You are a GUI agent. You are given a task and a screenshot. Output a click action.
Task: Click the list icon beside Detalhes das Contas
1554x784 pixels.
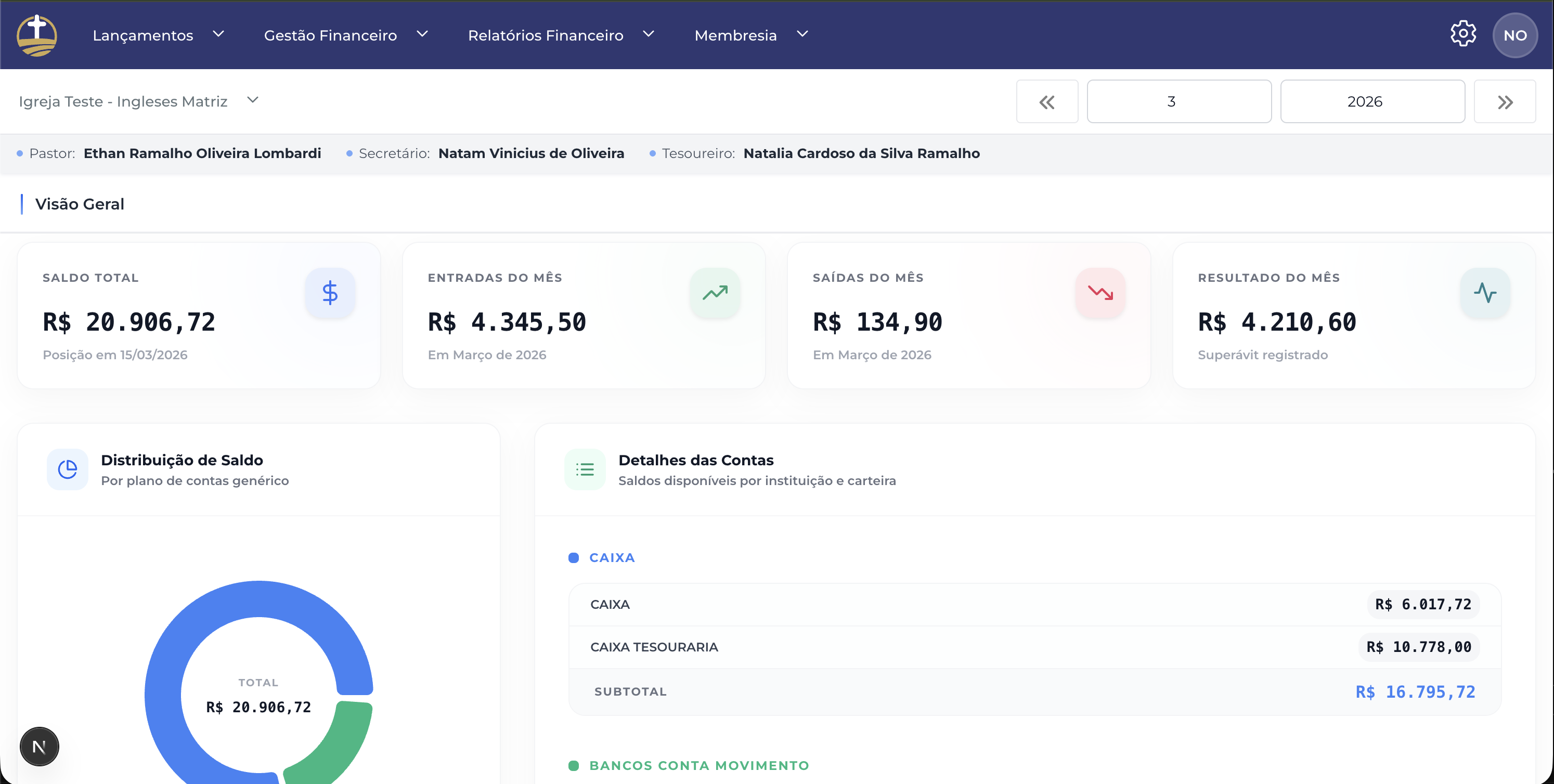click(584, 468)
